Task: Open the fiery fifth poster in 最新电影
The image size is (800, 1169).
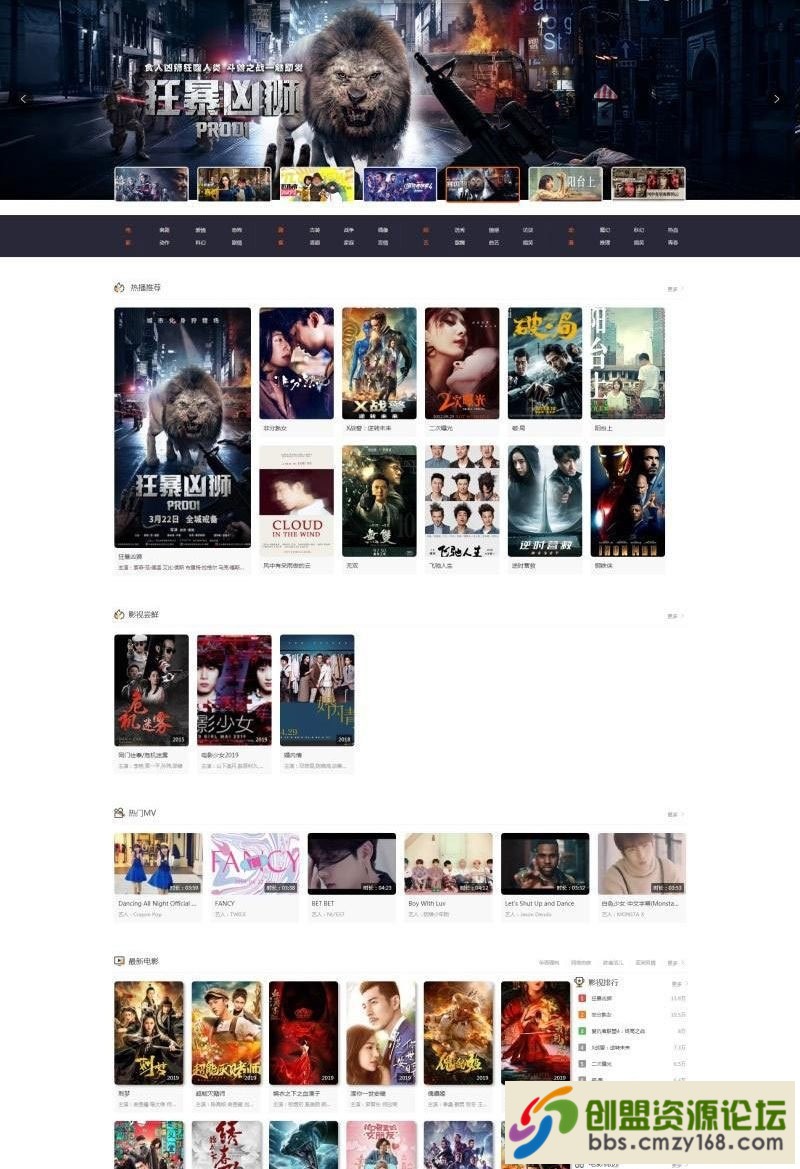Action: coord(459,1033)
